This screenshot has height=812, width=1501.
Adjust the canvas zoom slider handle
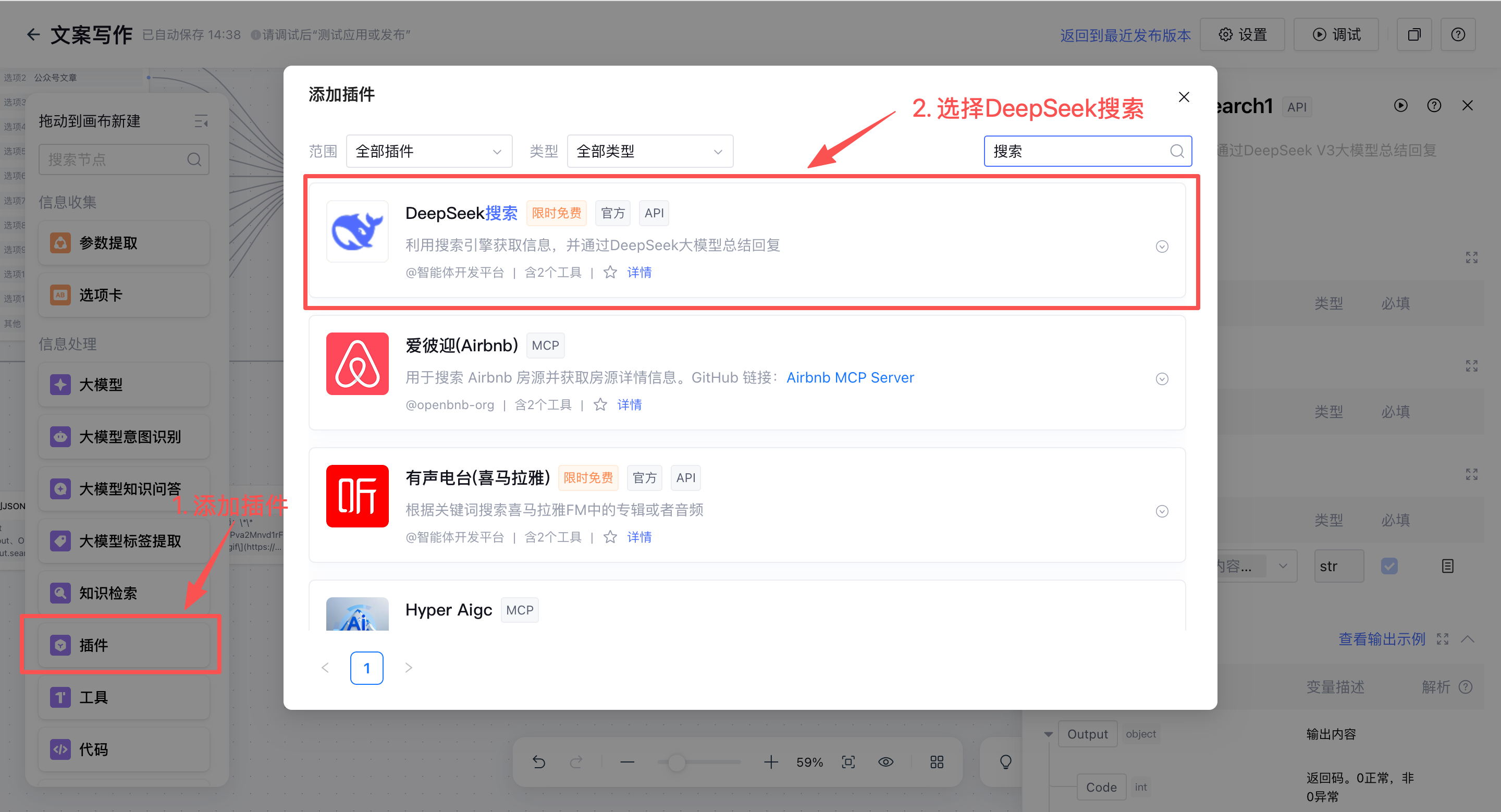676,762
